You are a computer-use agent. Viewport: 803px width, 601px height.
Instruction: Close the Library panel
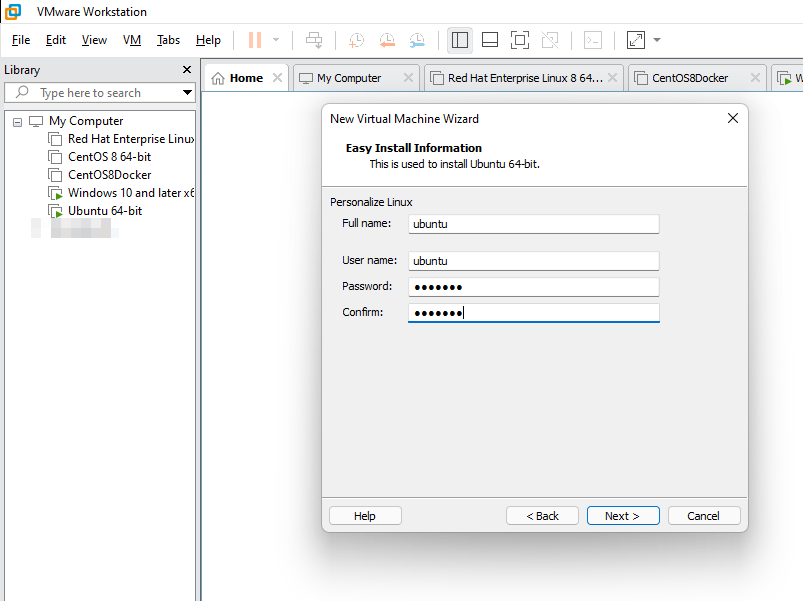pyautogui.click(x=187, y=70)
